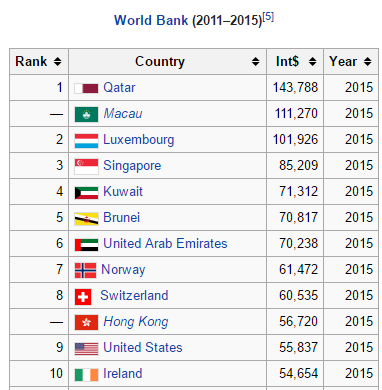The width and height of the screenshot is (382, 390).
Task: Sort table by Country column arrows
Action: [255, 62]
